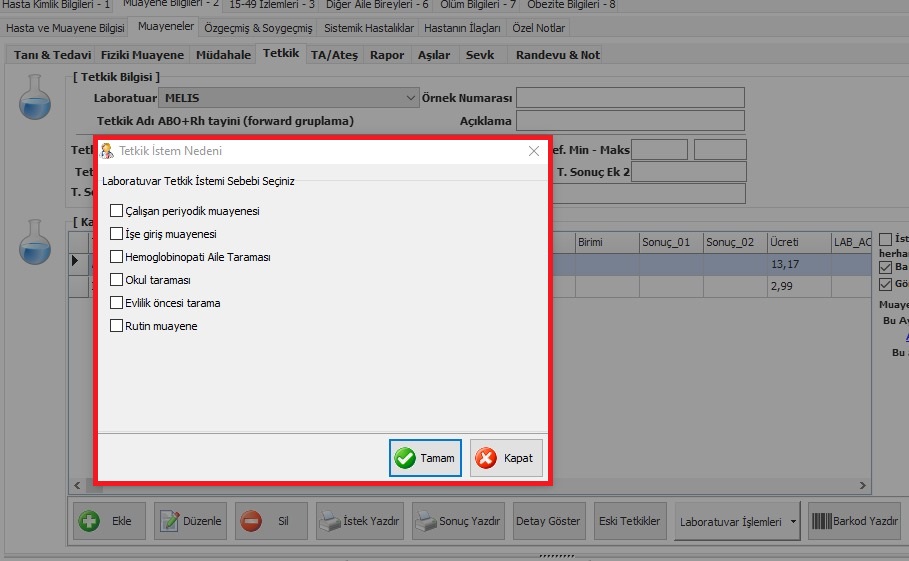Enable the İşe giriş muayenesi checkbox

117,234
